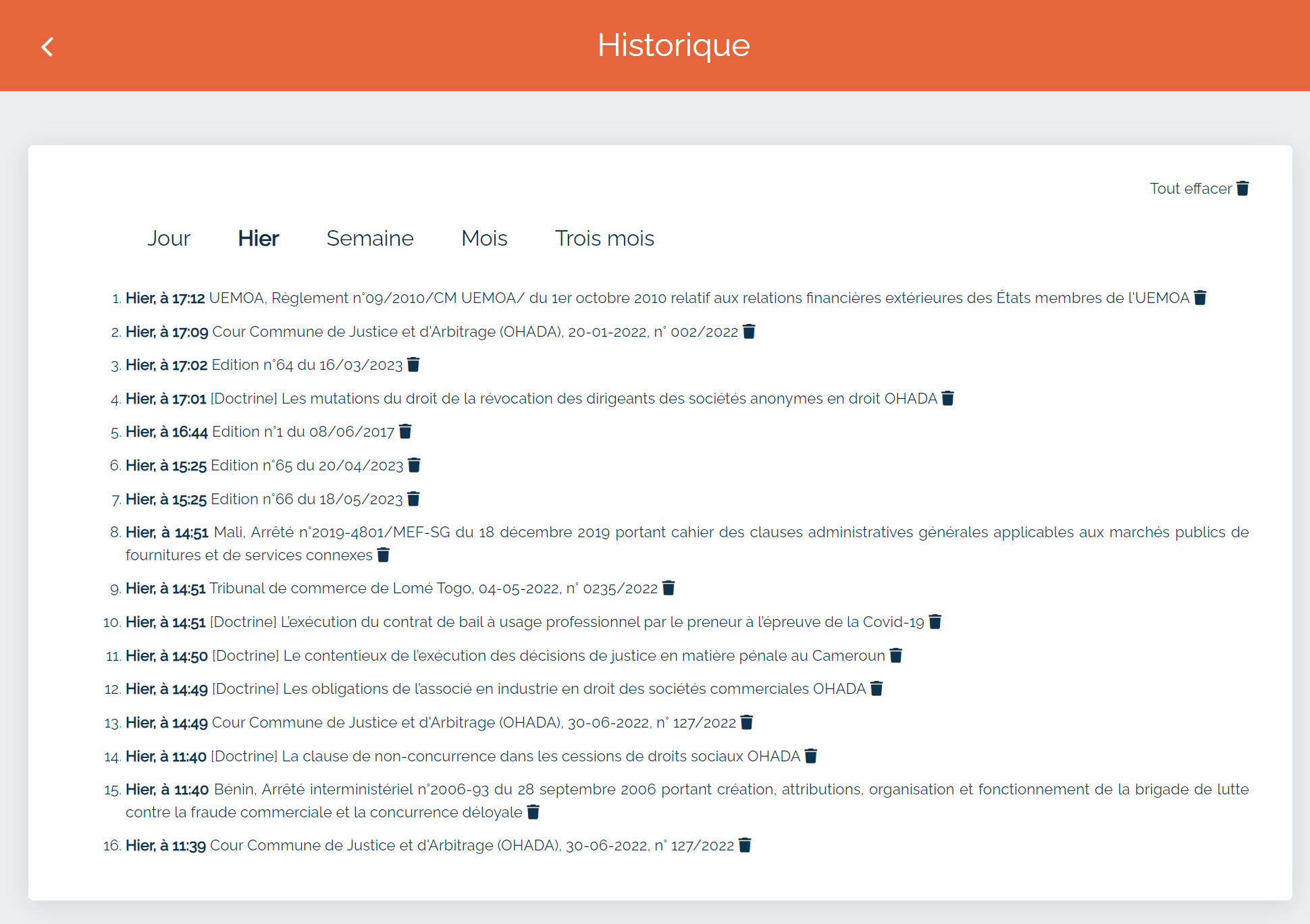Click the back arrow in header
1310x924 pixels.
coord(47,47)
